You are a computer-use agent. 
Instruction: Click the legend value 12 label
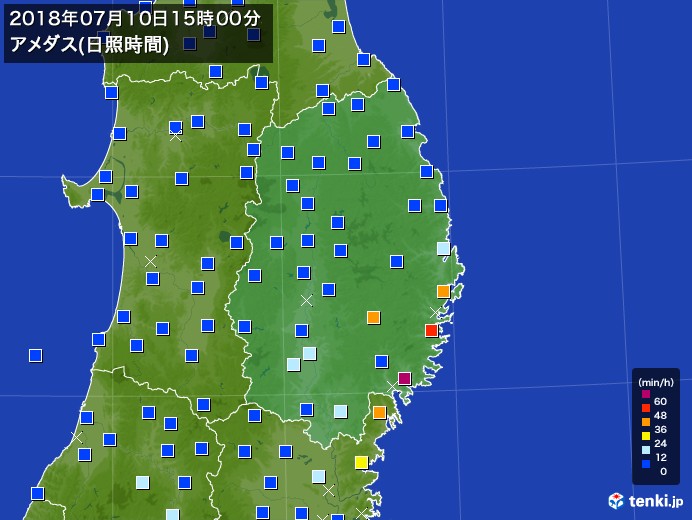click(x=660, y=457)
